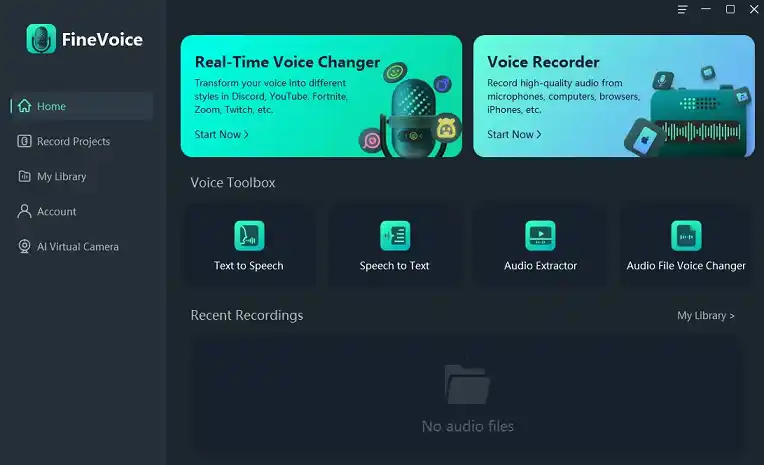Open the Speech to Text tool icon
The height and width of the screenshot is (465, 764).
[395, 235]
